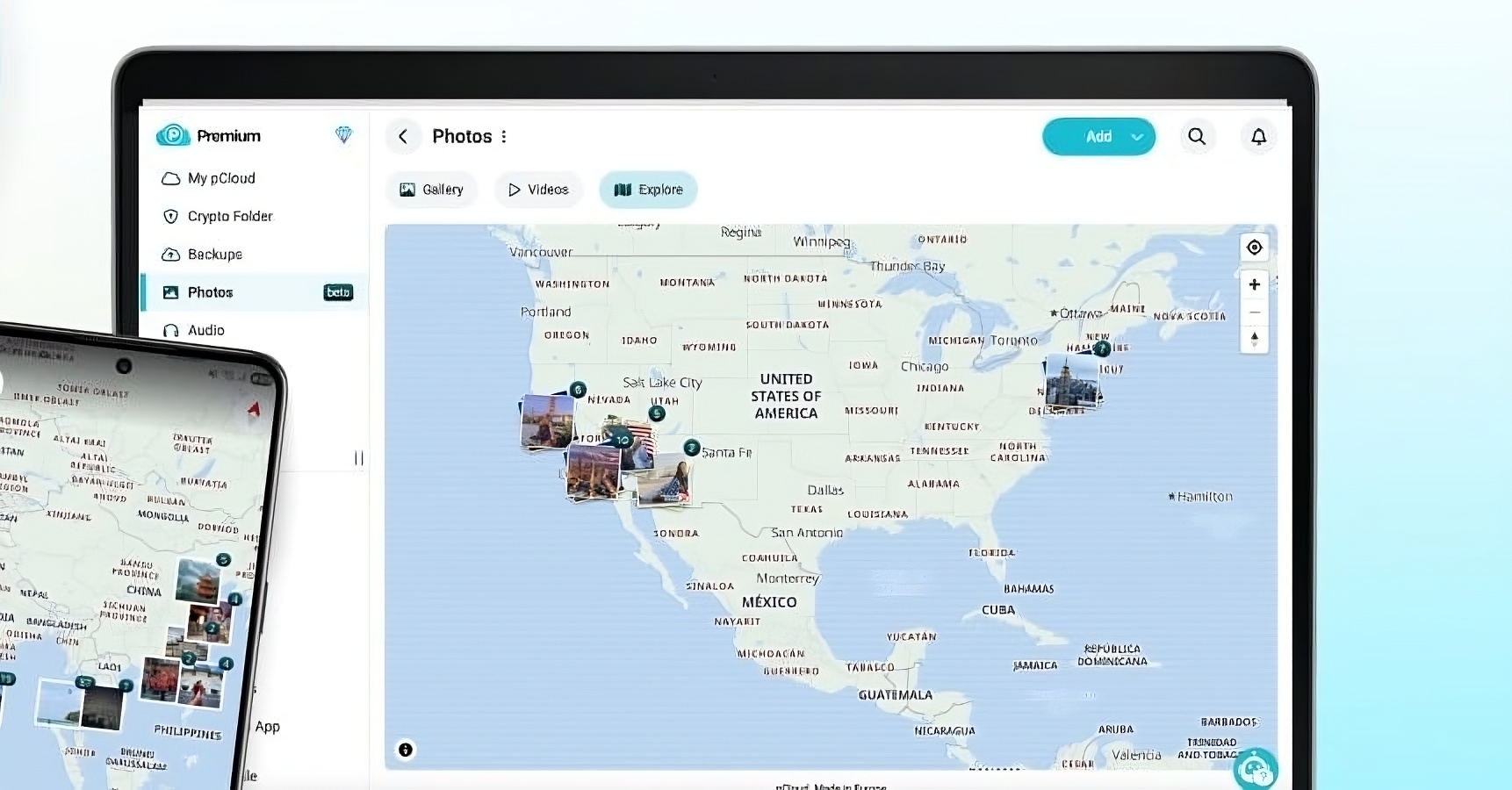
Task: Click the Dallas label on the map
Action: (x=825, y=490)
